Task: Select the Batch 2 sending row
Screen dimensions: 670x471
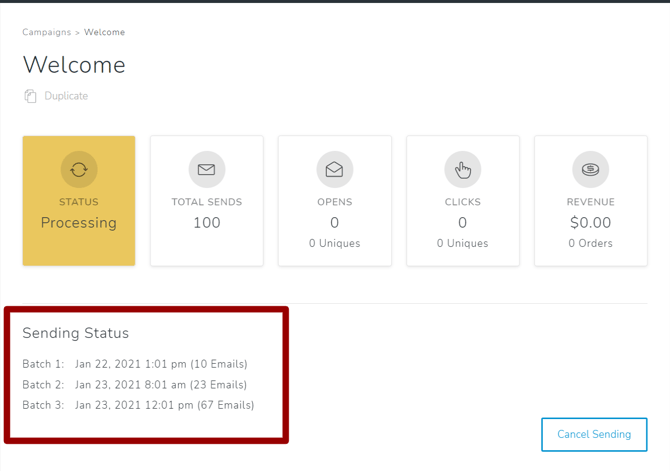Action: pos(135,385)
